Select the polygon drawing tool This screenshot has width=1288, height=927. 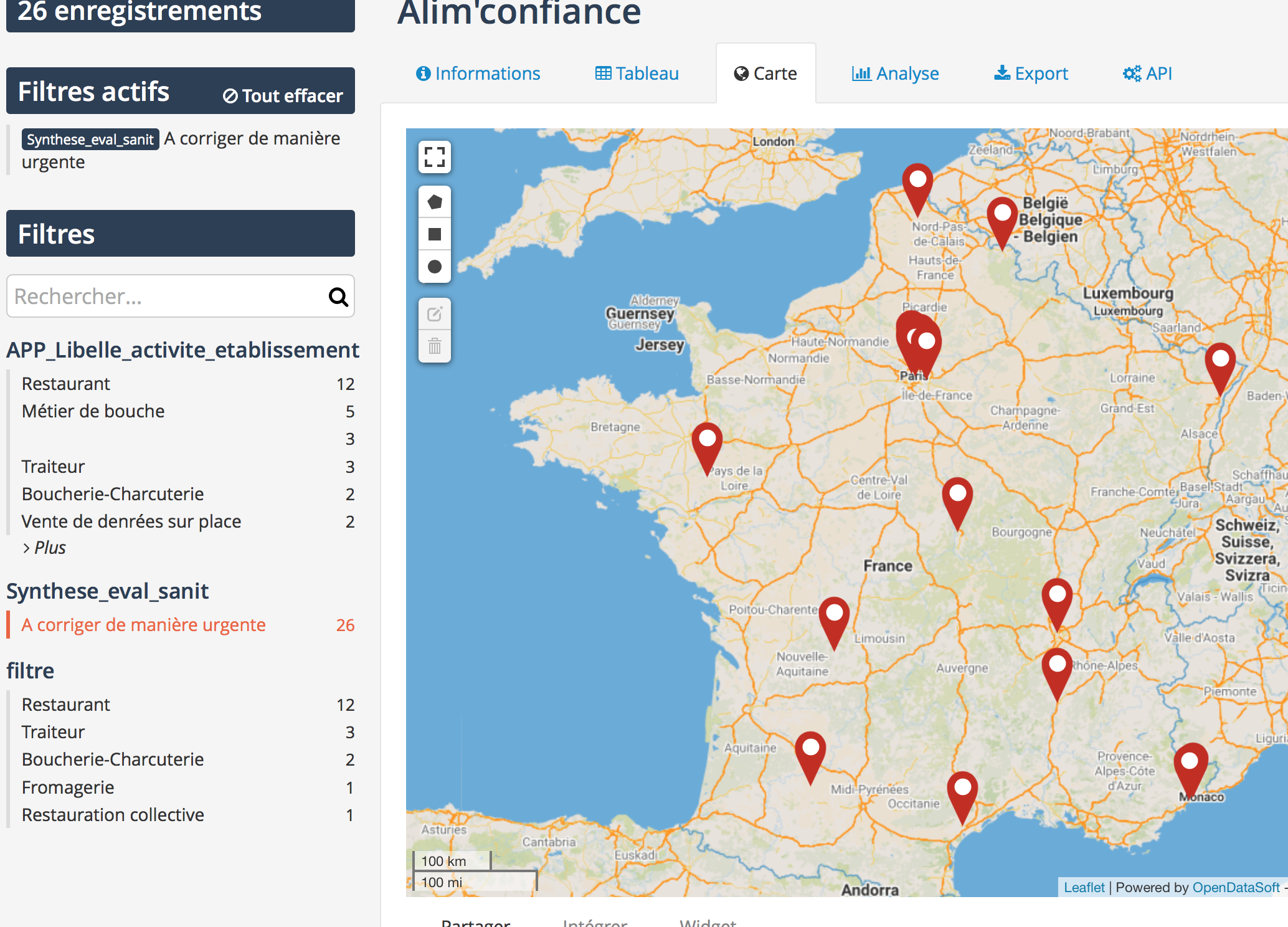(434, 202)
